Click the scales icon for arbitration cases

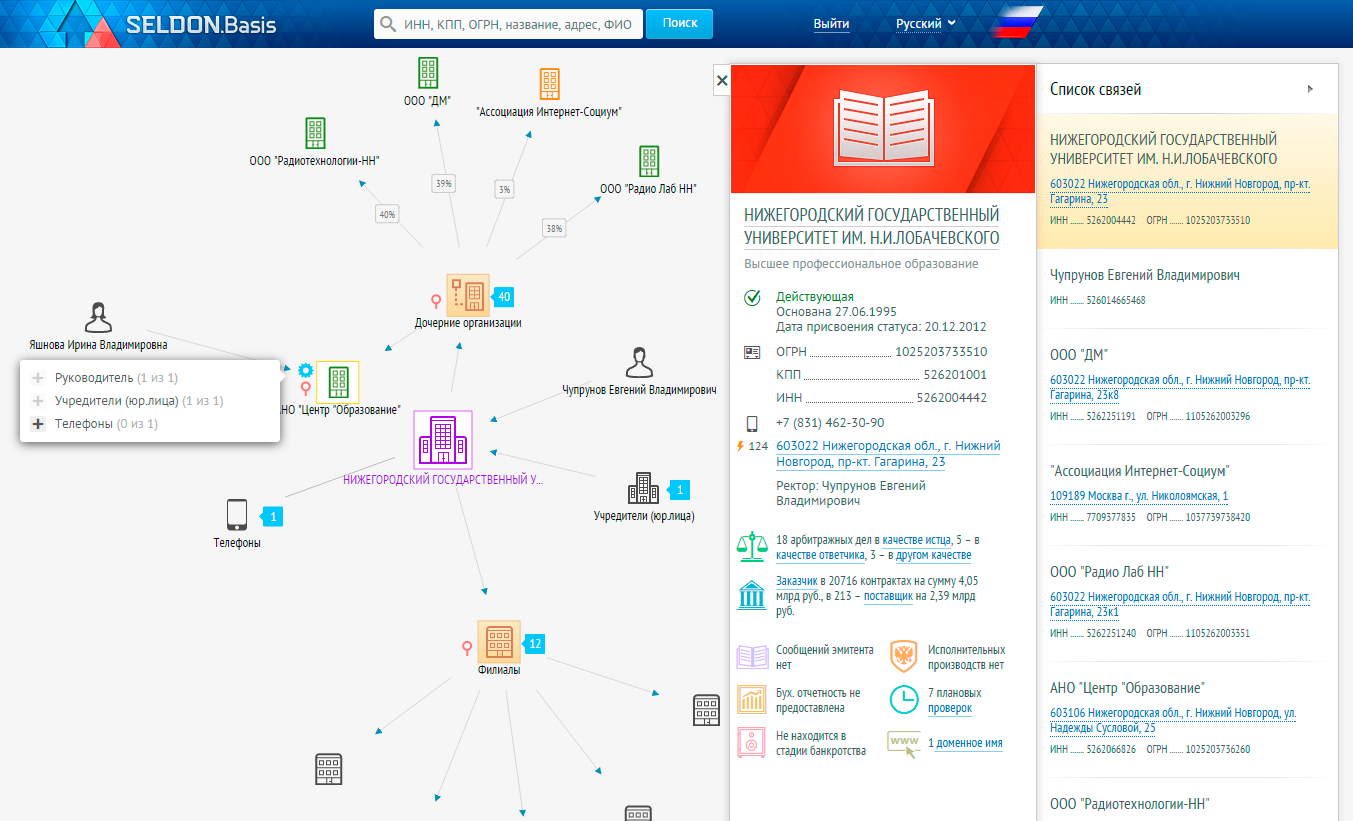click(x=751, y=547)
